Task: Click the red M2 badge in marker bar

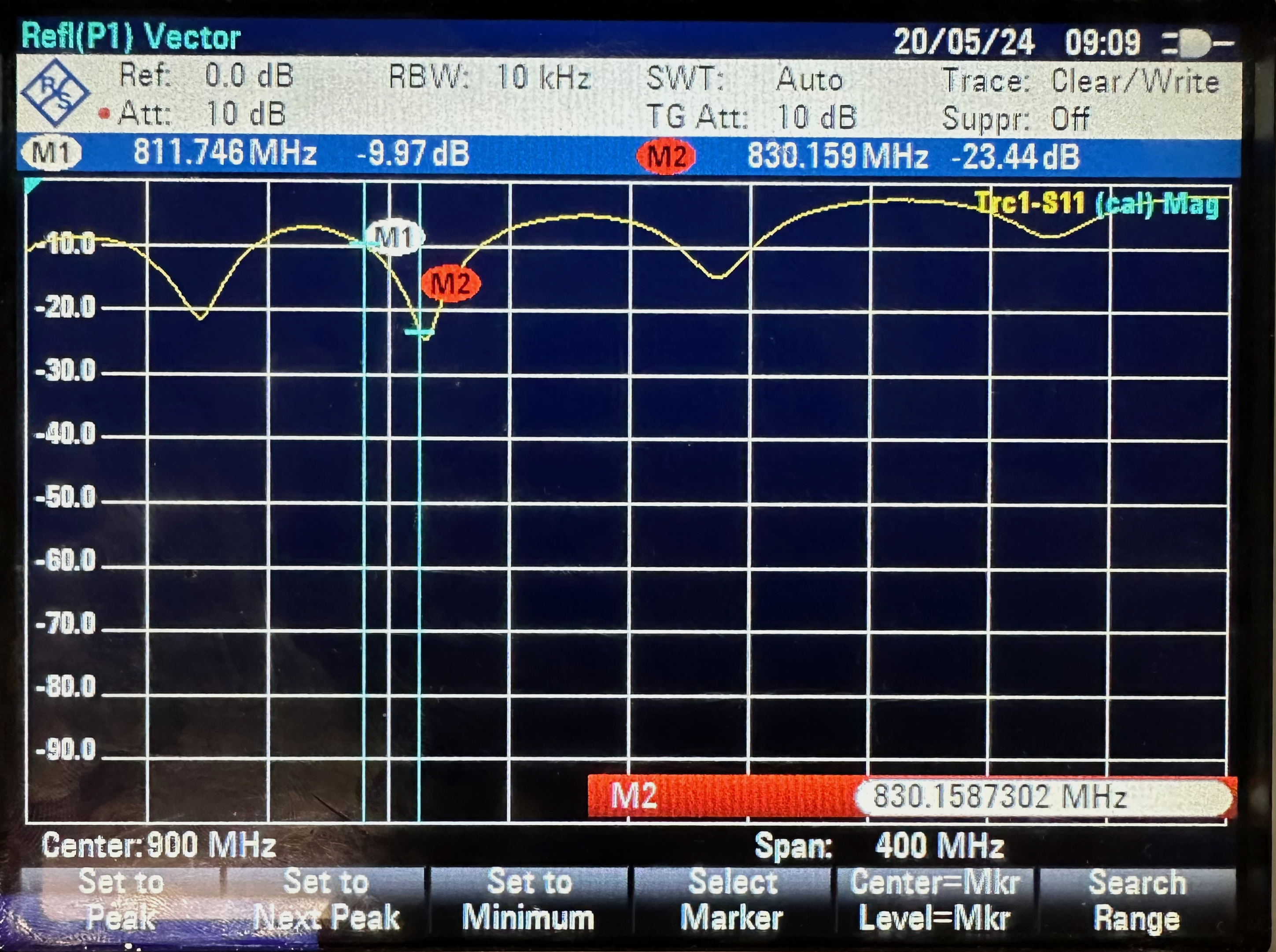Action: (x=667, y=156)
